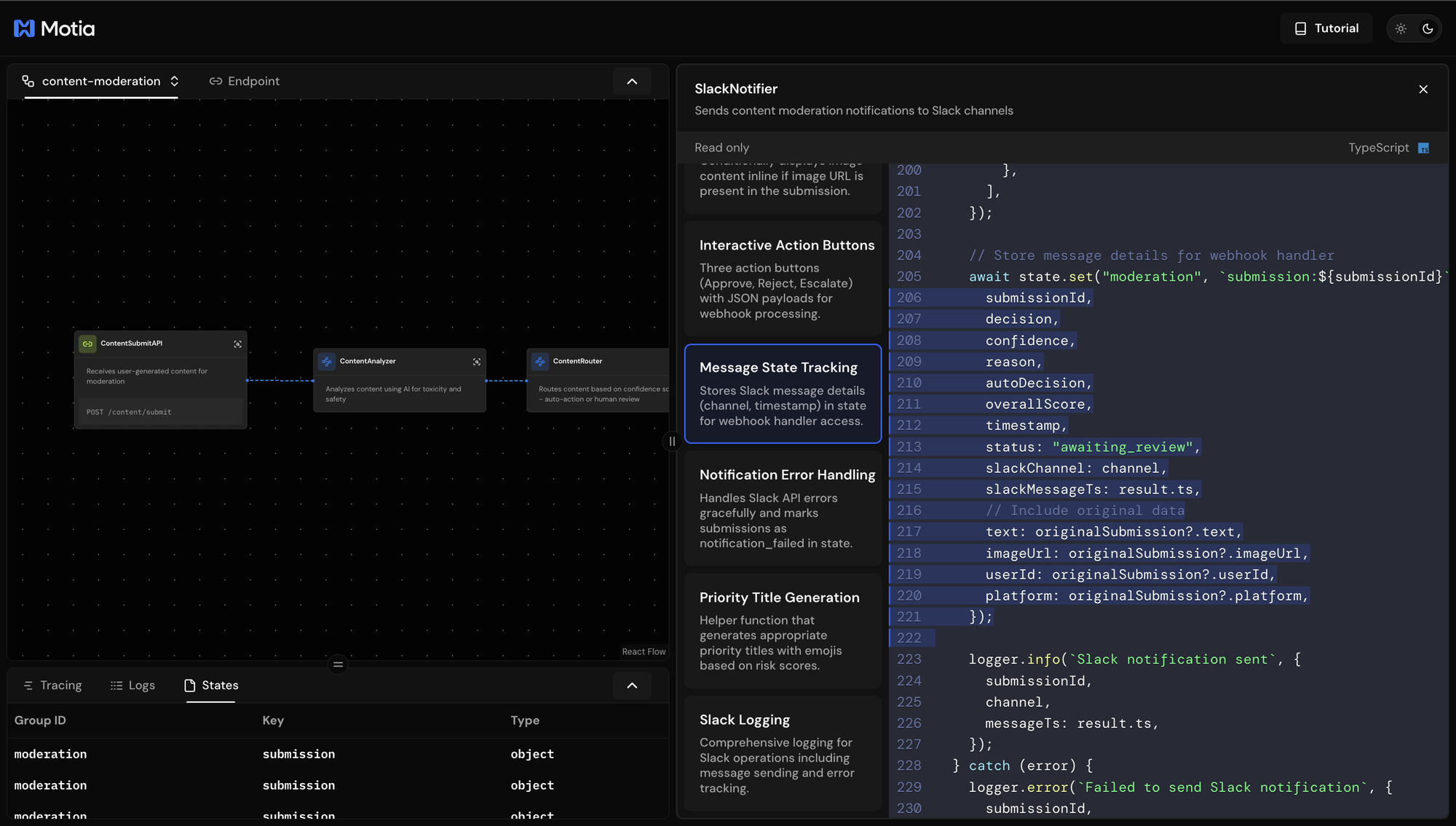Click horizontal resize handle above Tracing
Viewport: 1456px width, 826px height.
[338, 664]
